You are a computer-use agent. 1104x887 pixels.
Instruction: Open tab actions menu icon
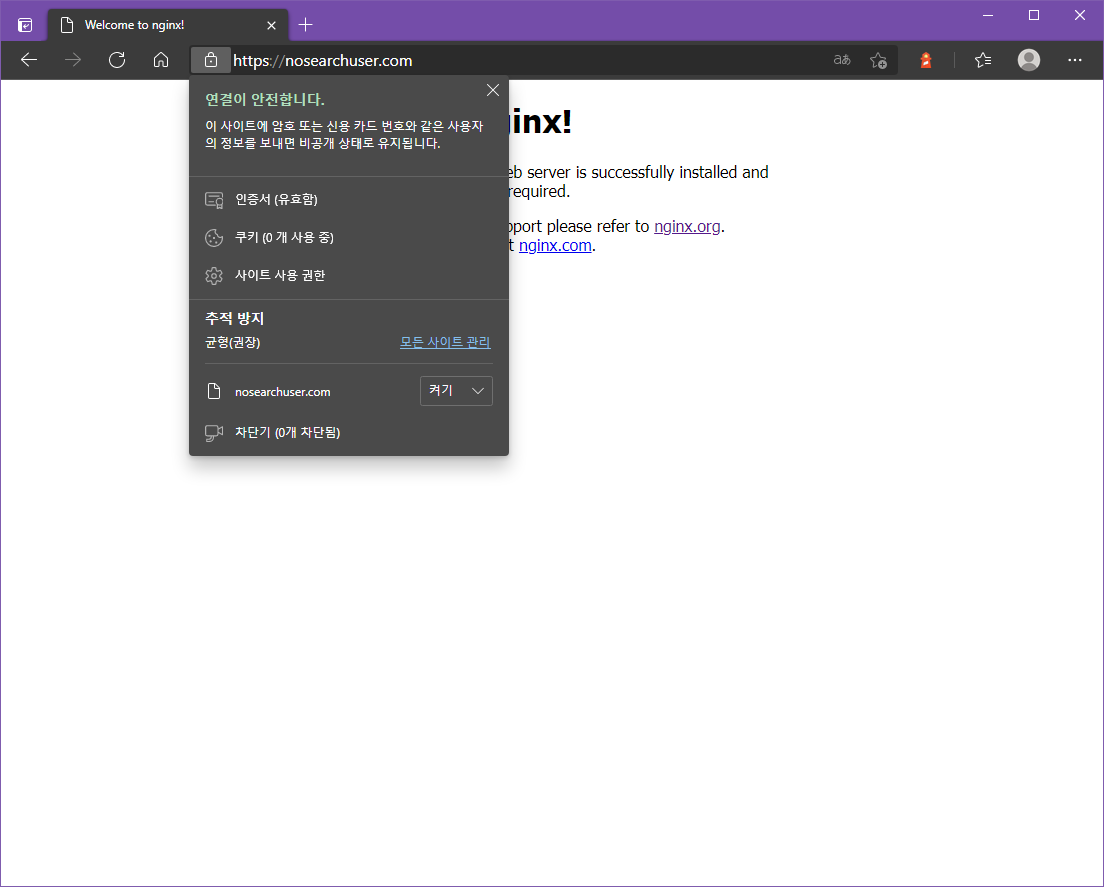click(x=25, y=25)
